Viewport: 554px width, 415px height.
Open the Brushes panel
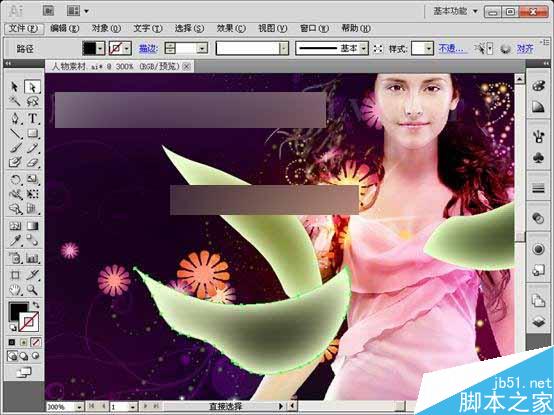[538, 136]
